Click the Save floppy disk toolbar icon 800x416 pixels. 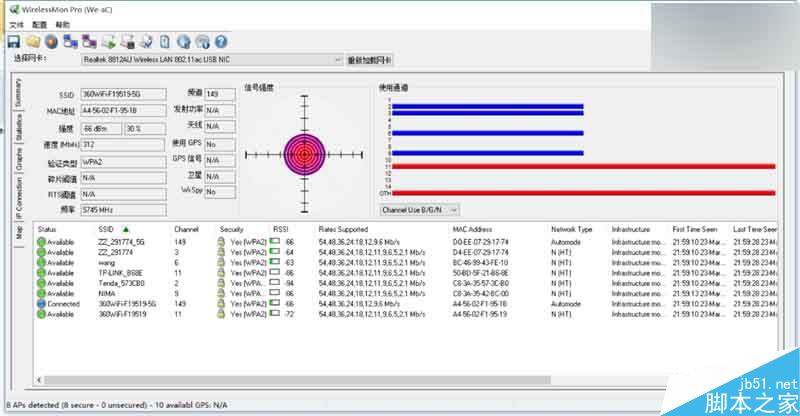14,41
